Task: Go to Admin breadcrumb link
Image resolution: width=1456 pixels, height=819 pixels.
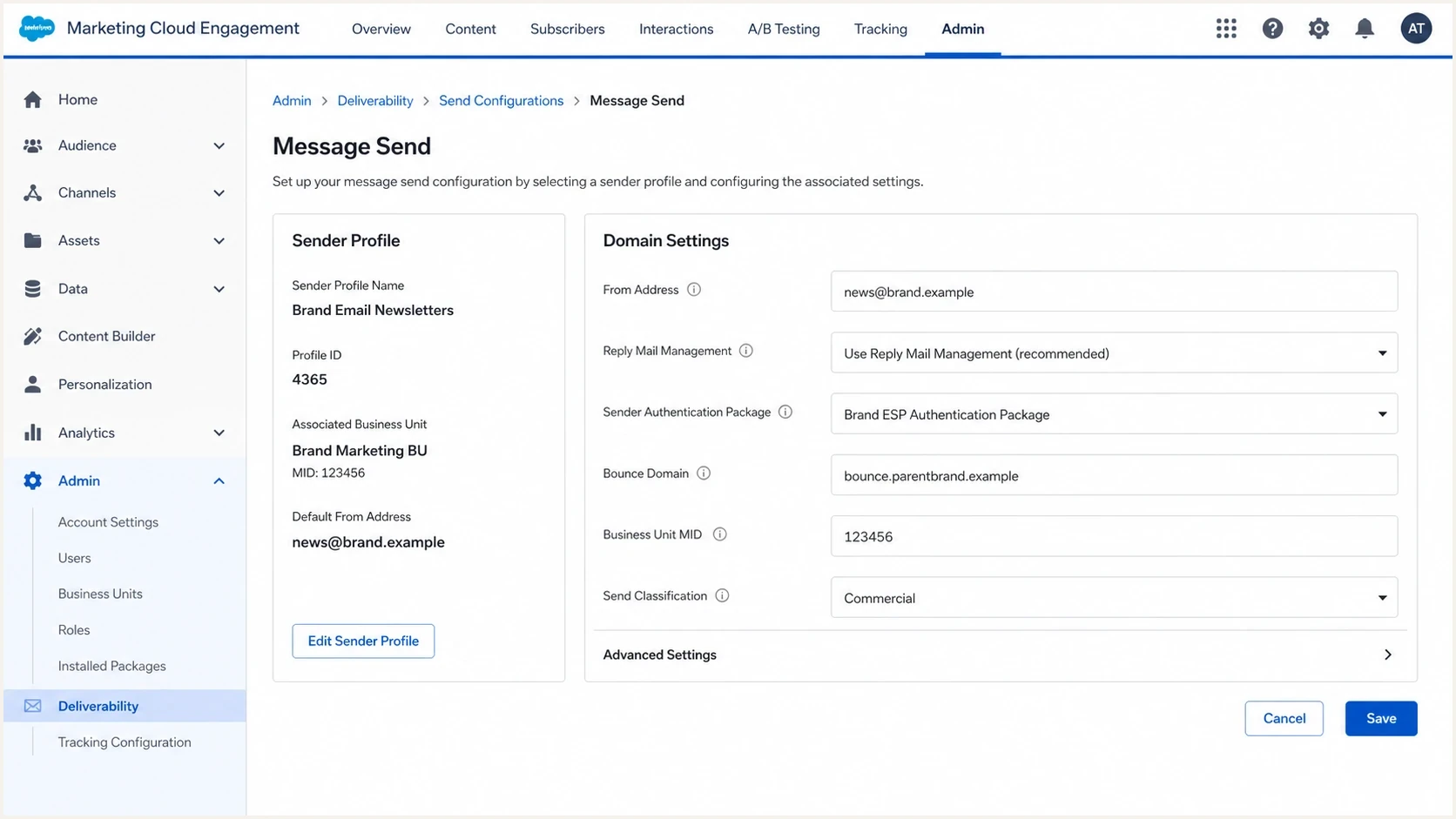Action: [292, 100]
